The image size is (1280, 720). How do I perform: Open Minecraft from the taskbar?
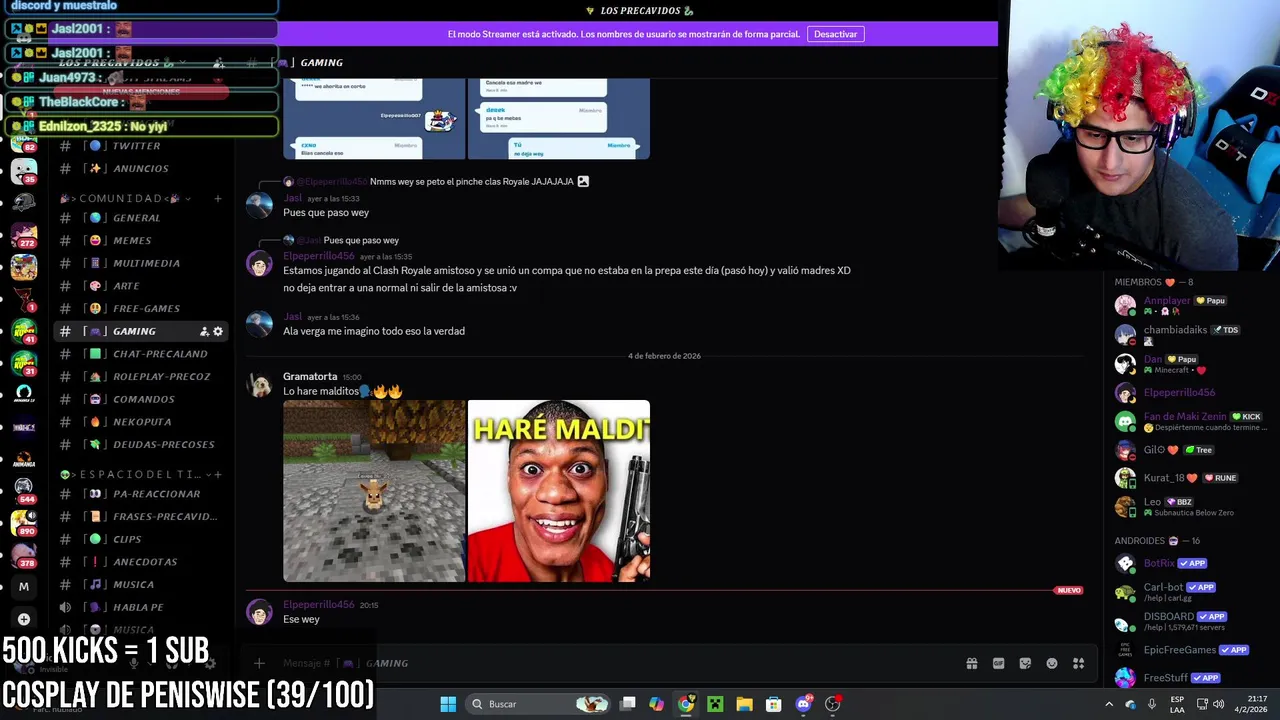715,704
